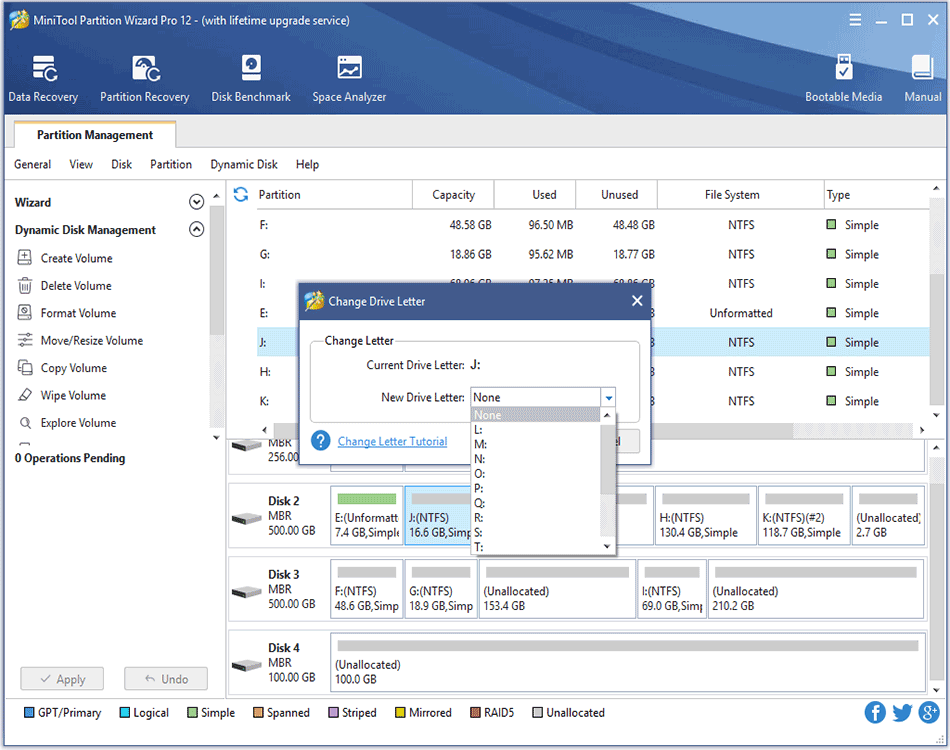Click the help question mark icon
The height and width of the screenshot is (750, 950).
321,440
